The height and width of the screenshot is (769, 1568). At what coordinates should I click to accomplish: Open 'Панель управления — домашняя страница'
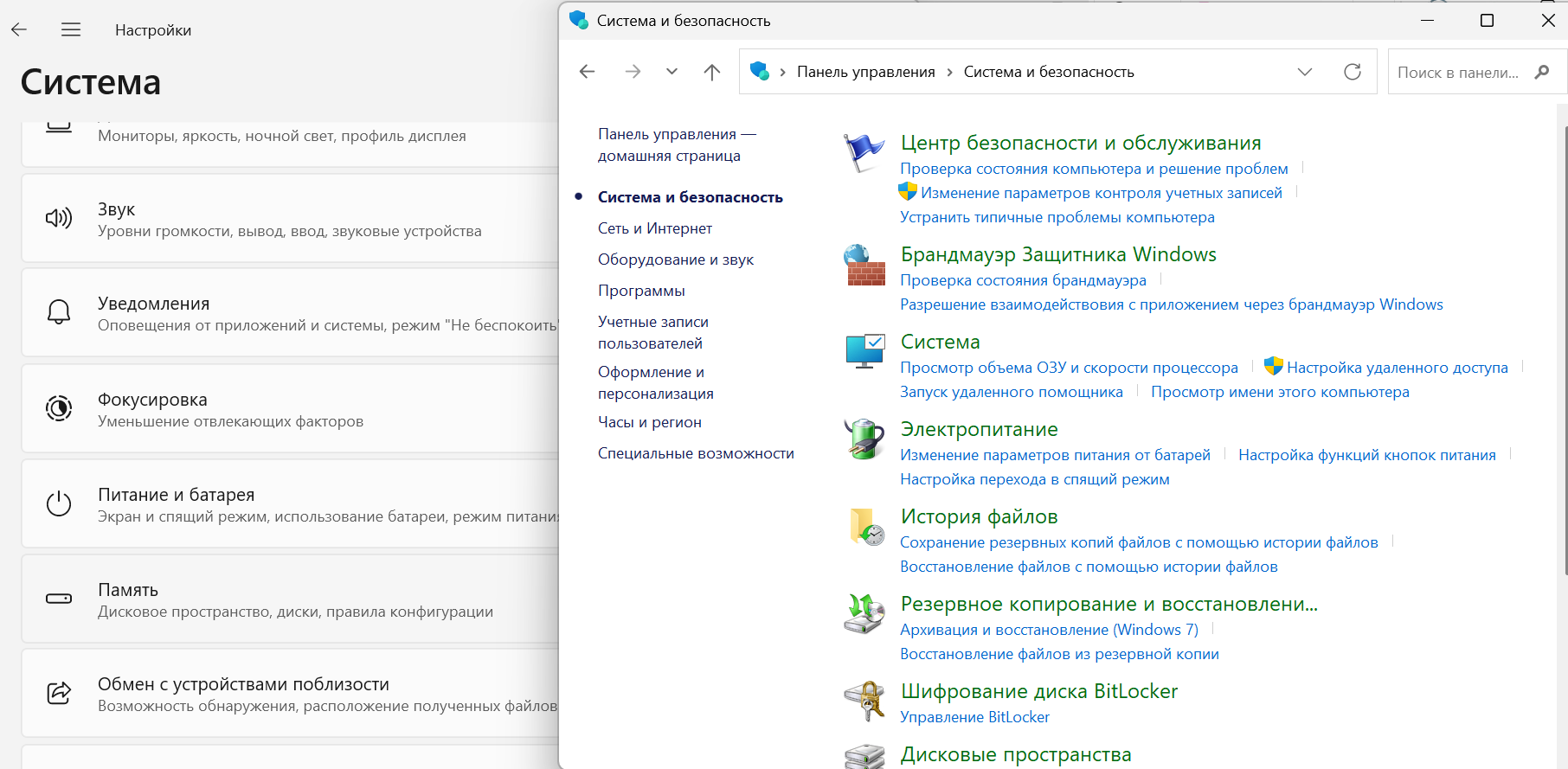tap(677, 145)
